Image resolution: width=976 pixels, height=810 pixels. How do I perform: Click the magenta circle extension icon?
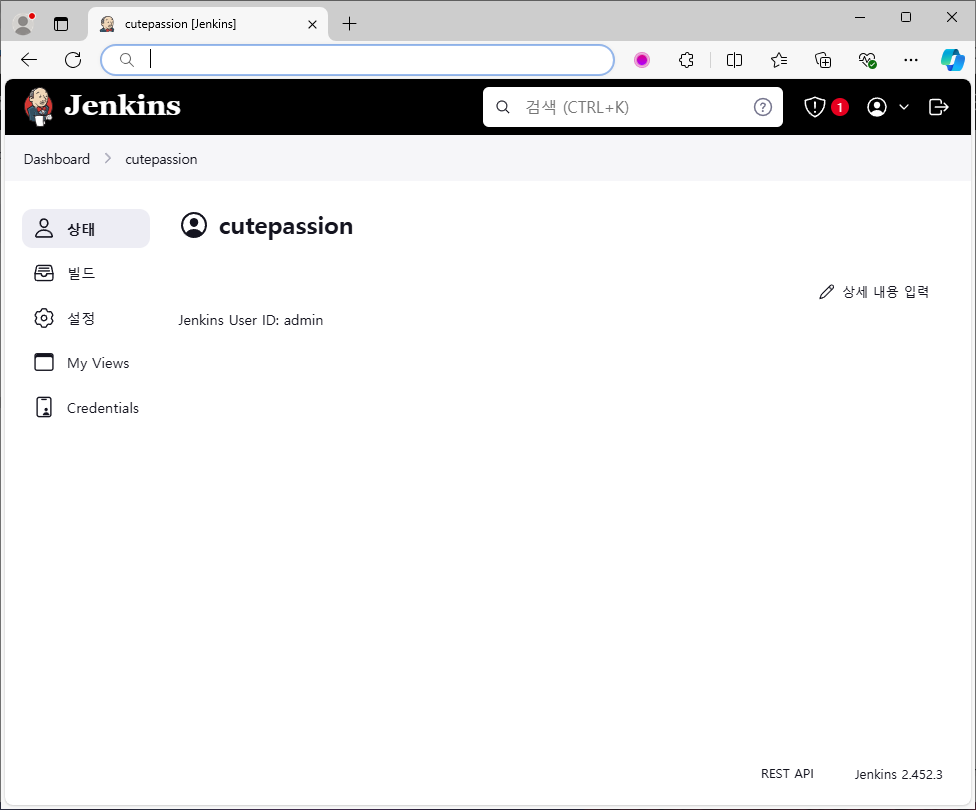pos(642,60)
